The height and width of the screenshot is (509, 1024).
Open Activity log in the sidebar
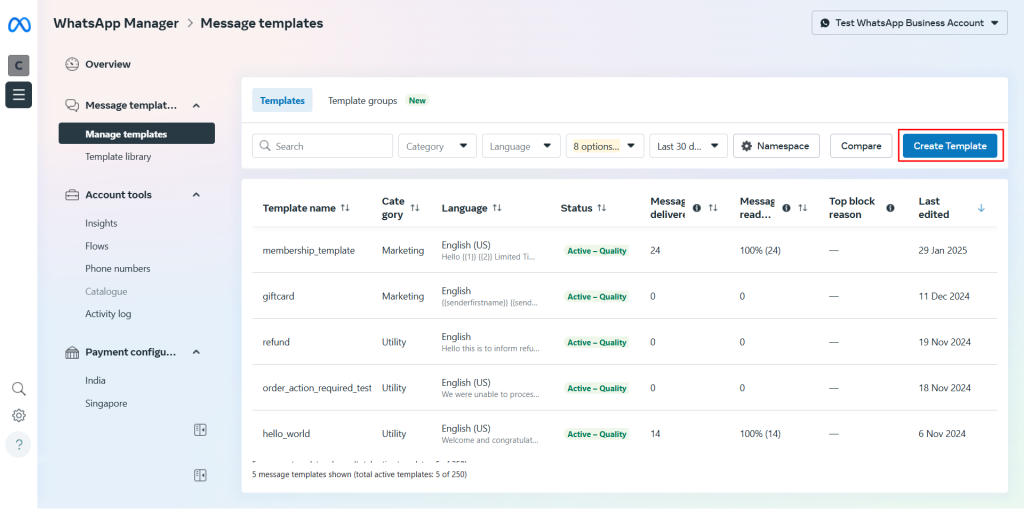108,314
